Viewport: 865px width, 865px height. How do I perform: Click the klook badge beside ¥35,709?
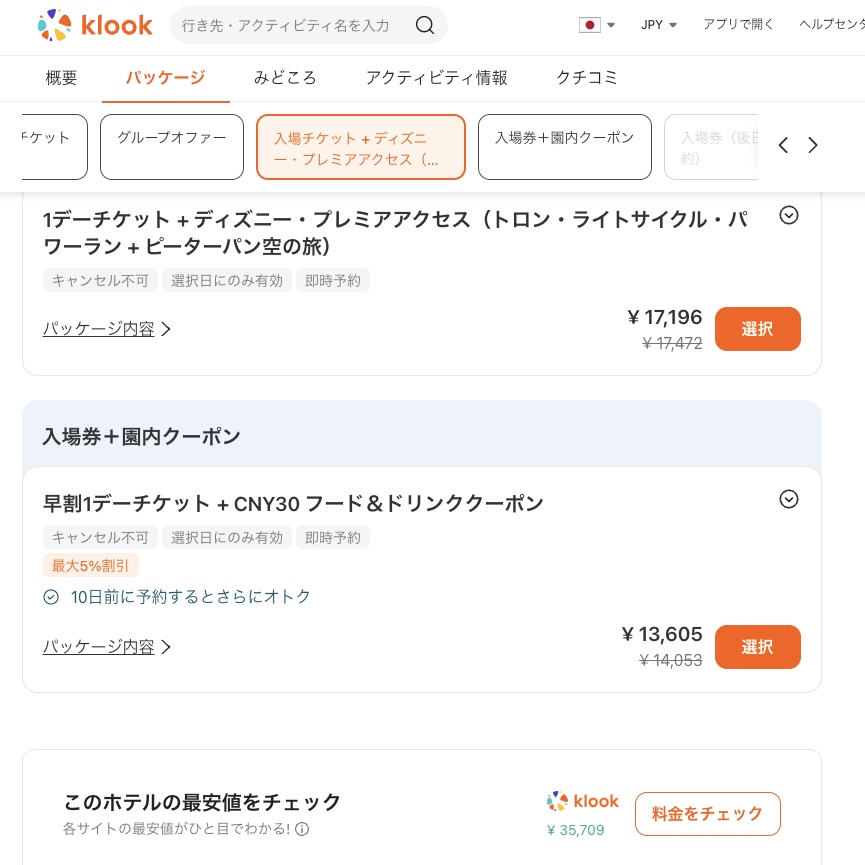point(583,801)
